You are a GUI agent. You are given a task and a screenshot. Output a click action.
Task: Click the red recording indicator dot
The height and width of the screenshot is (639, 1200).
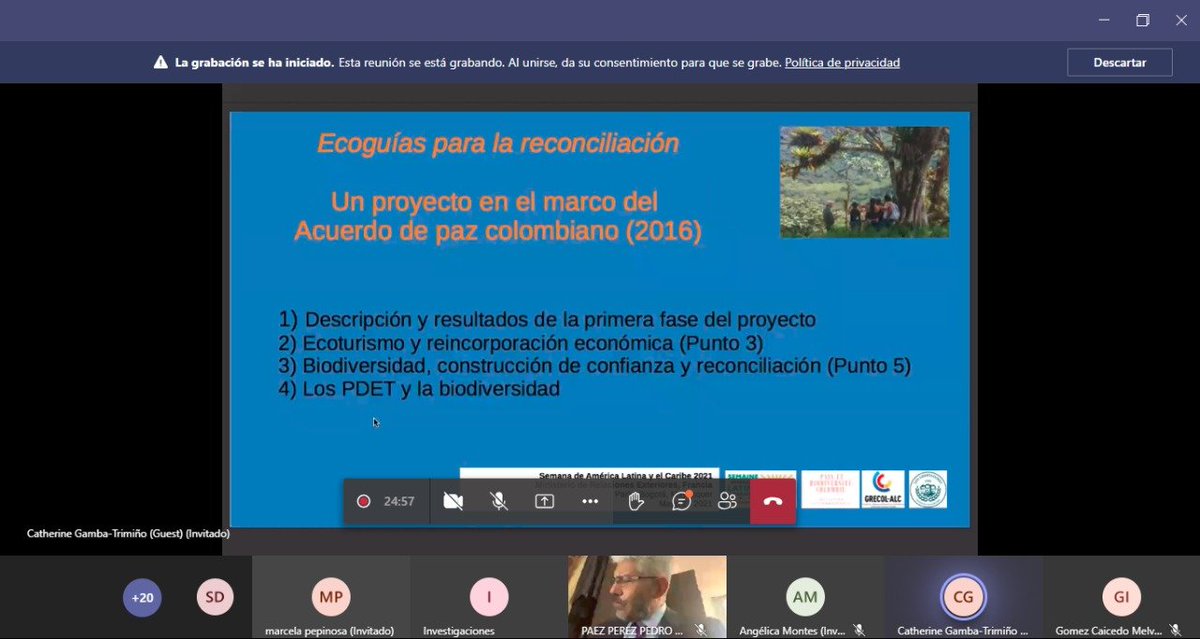(364, 501)
